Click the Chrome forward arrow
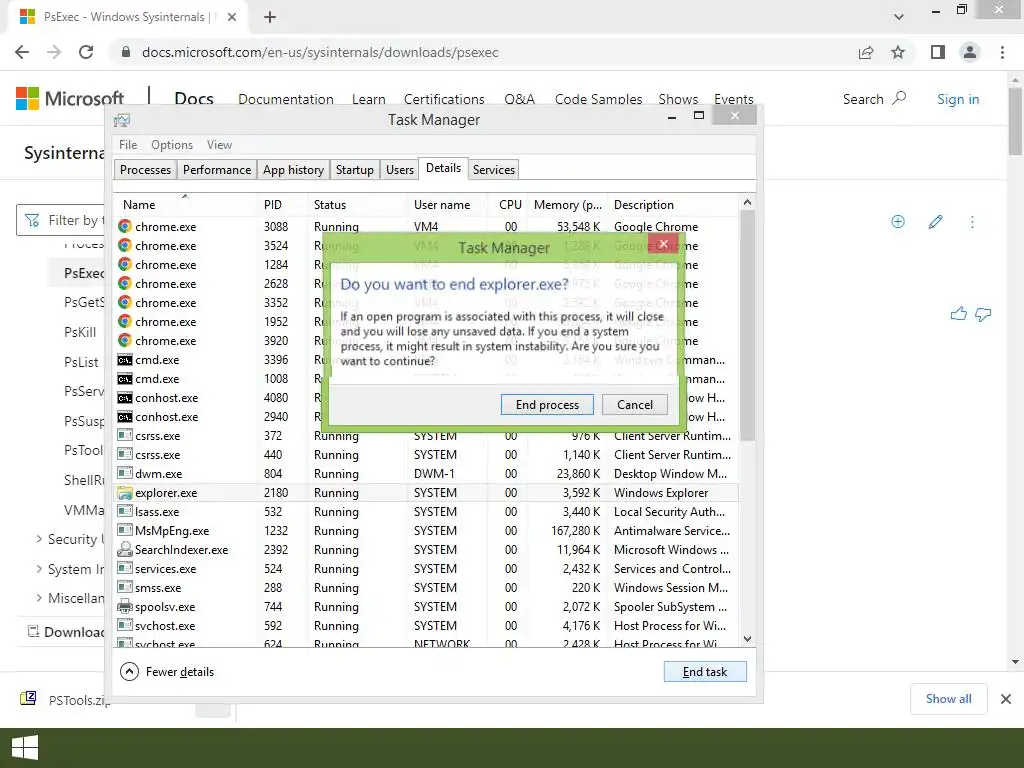 54,52
